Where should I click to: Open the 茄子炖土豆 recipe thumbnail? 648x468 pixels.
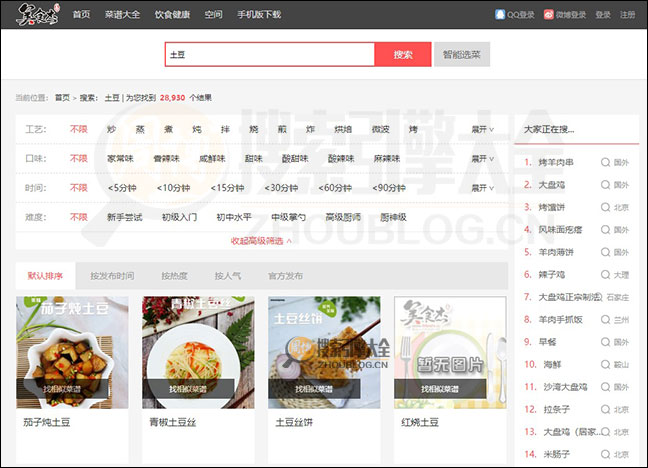tap(72, 351)
